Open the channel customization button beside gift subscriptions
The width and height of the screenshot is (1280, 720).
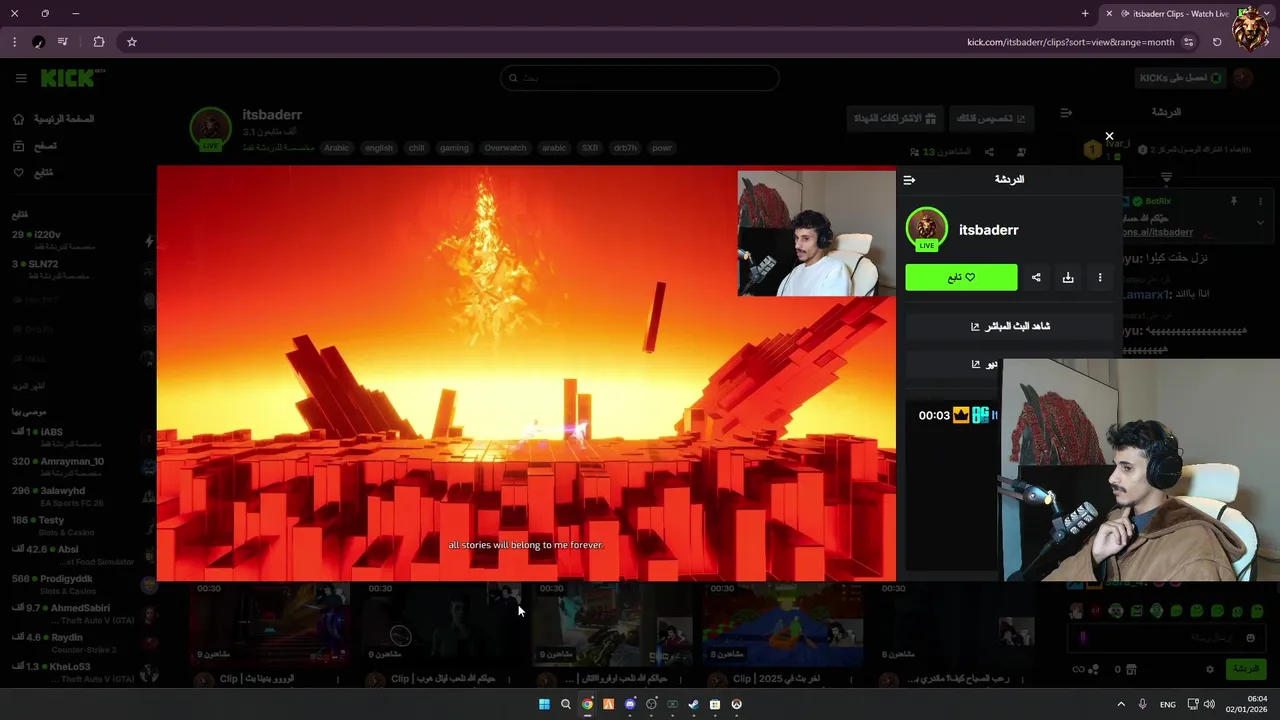click(991, 118)
